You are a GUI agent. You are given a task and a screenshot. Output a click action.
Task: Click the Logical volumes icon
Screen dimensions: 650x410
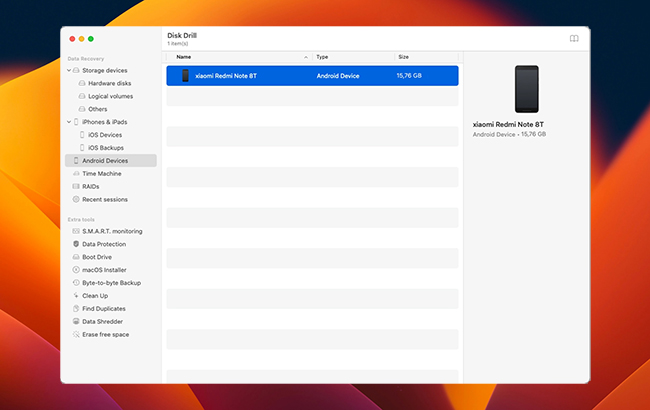82,96
